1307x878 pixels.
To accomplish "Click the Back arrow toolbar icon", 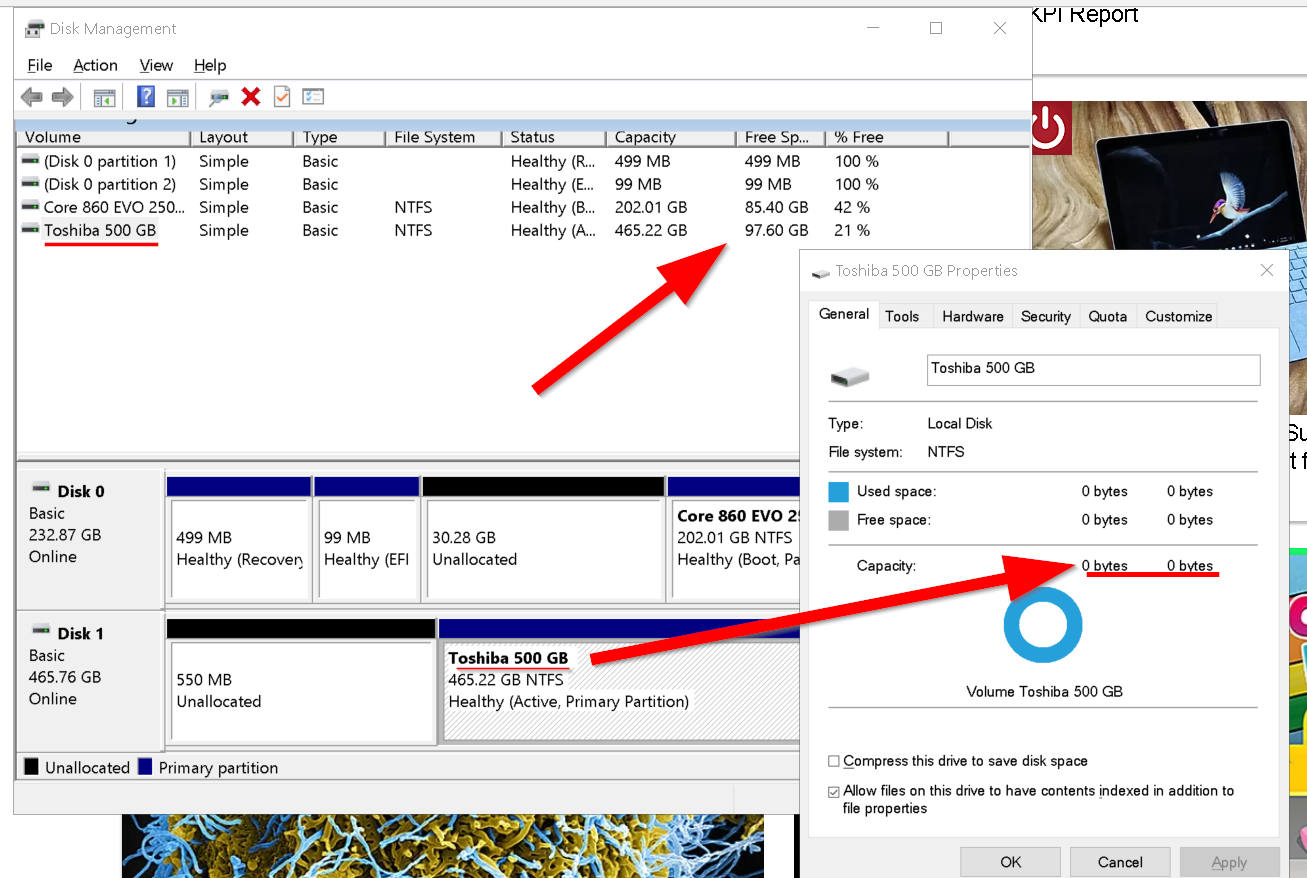I will [32, 97].
